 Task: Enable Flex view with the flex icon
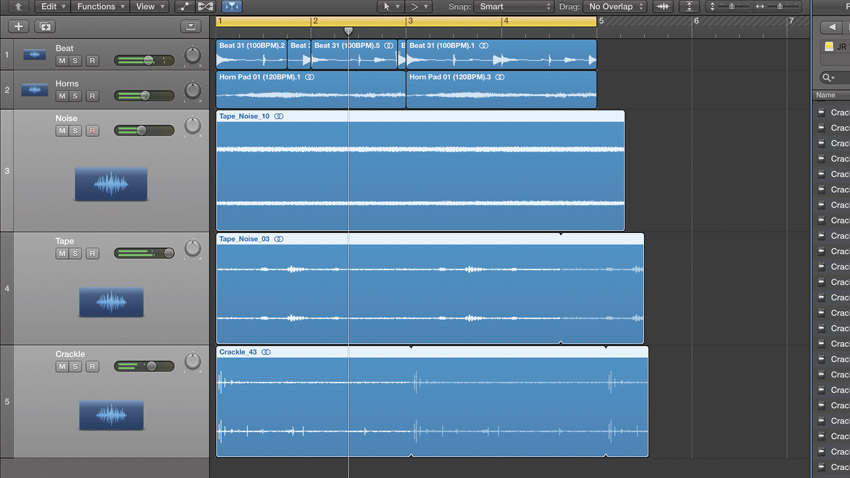pyautogui.click(x=205, y=7)
